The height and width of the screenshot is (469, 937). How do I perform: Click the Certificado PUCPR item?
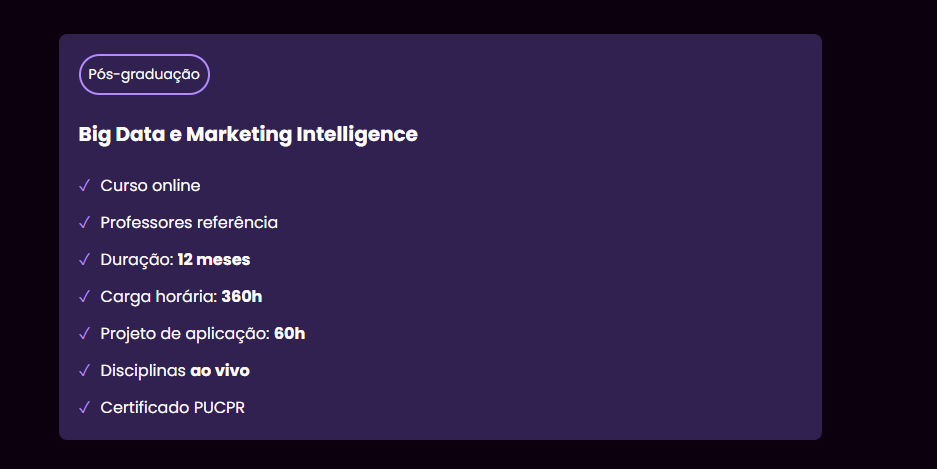pyautogui.click(x=173, y=407)
